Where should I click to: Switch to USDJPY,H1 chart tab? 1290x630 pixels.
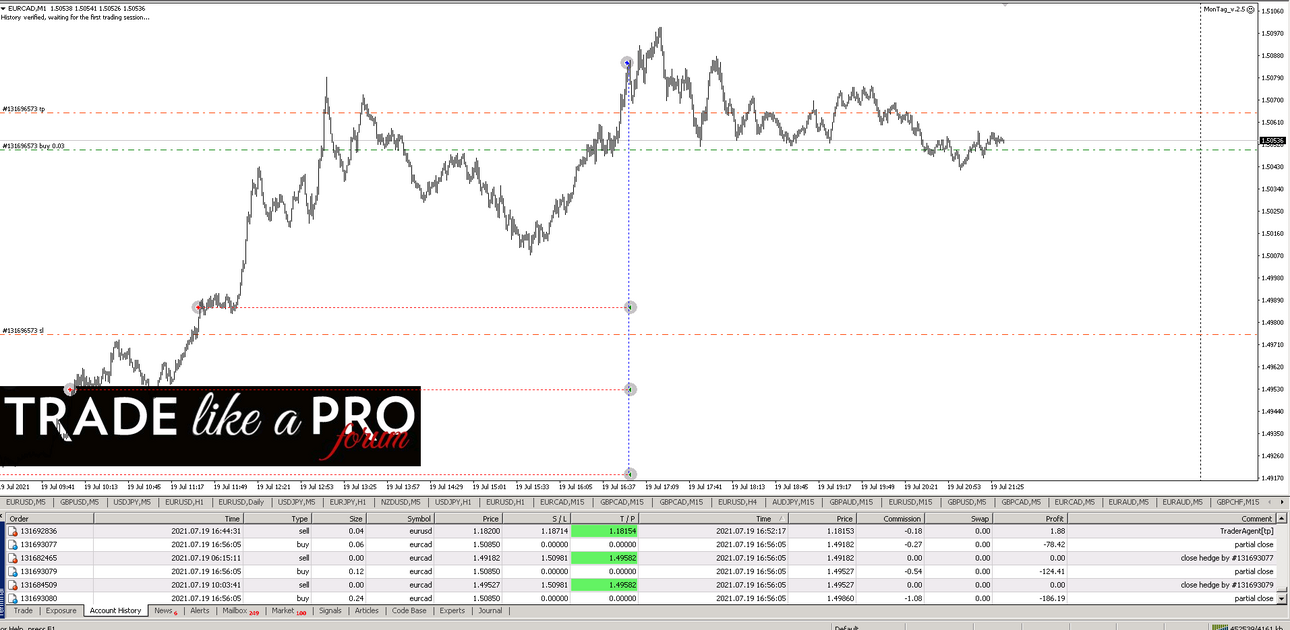click(454, 502)
